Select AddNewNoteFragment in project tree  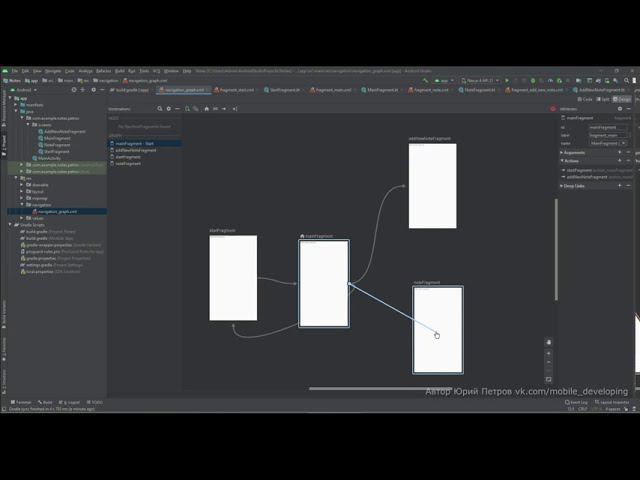click(62, 131)
